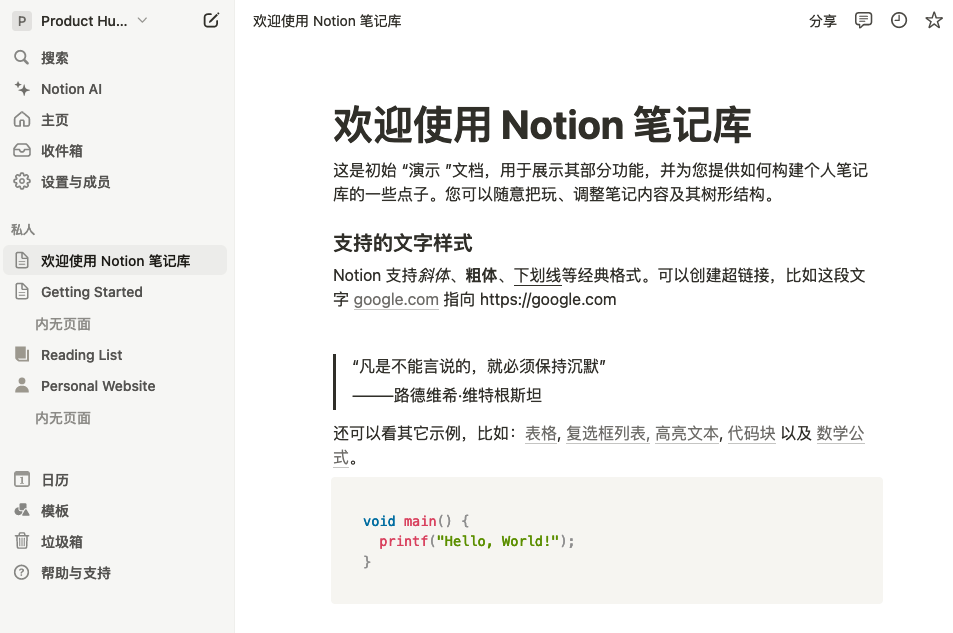Follow the 高亮文本 link
The image size is (953, 633).
[687, 433]
